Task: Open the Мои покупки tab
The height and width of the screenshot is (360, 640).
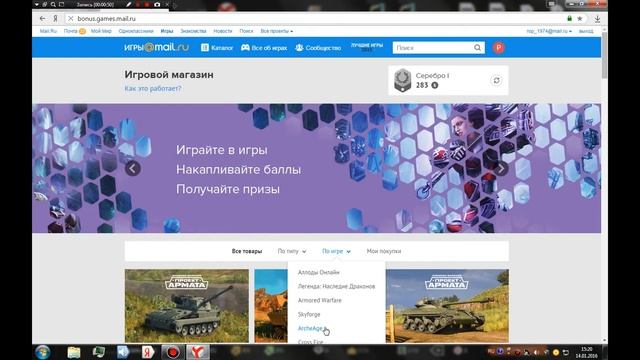Action: (x=384, y=251)
